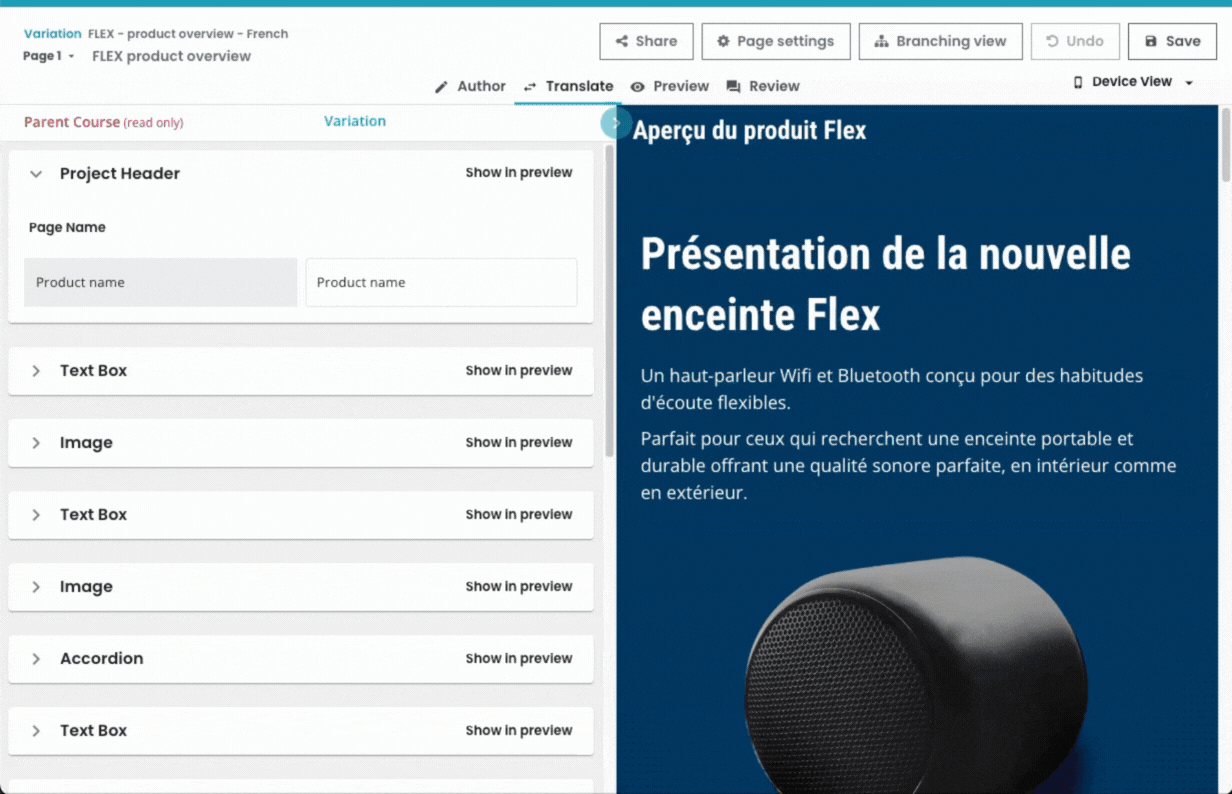The image size is (1232, 794).
Task: Select the Translate tab
Action: [568, 86]
